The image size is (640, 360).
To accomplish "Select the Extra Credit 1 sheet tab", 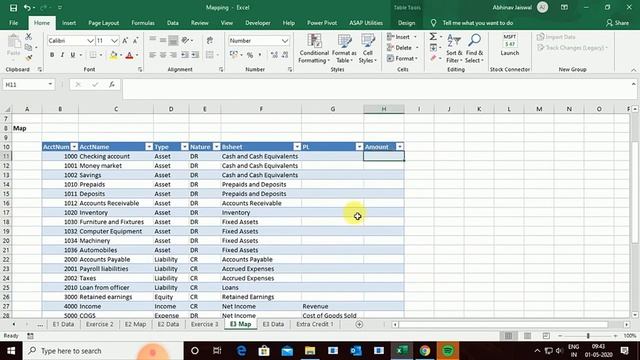I will coord(315,324).
